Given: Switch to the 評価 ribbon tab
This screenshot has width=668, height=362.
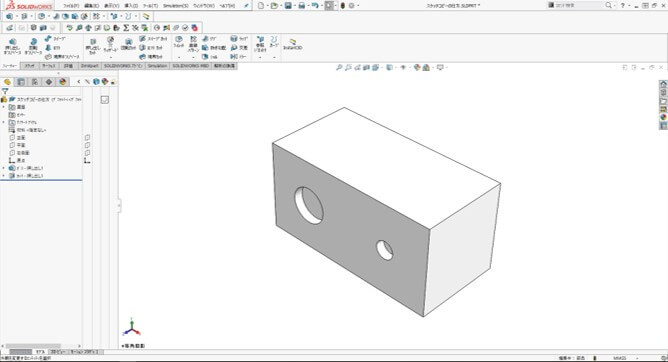Looking at the screenshot, I should click(x=68, y=66).
